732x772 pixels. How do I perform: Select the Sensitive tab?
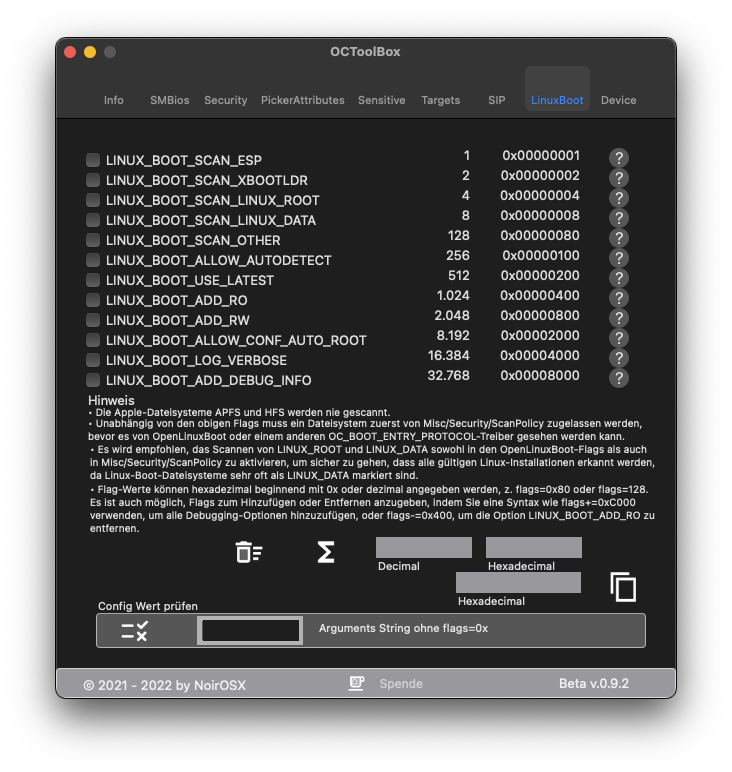tap(382, 100)
